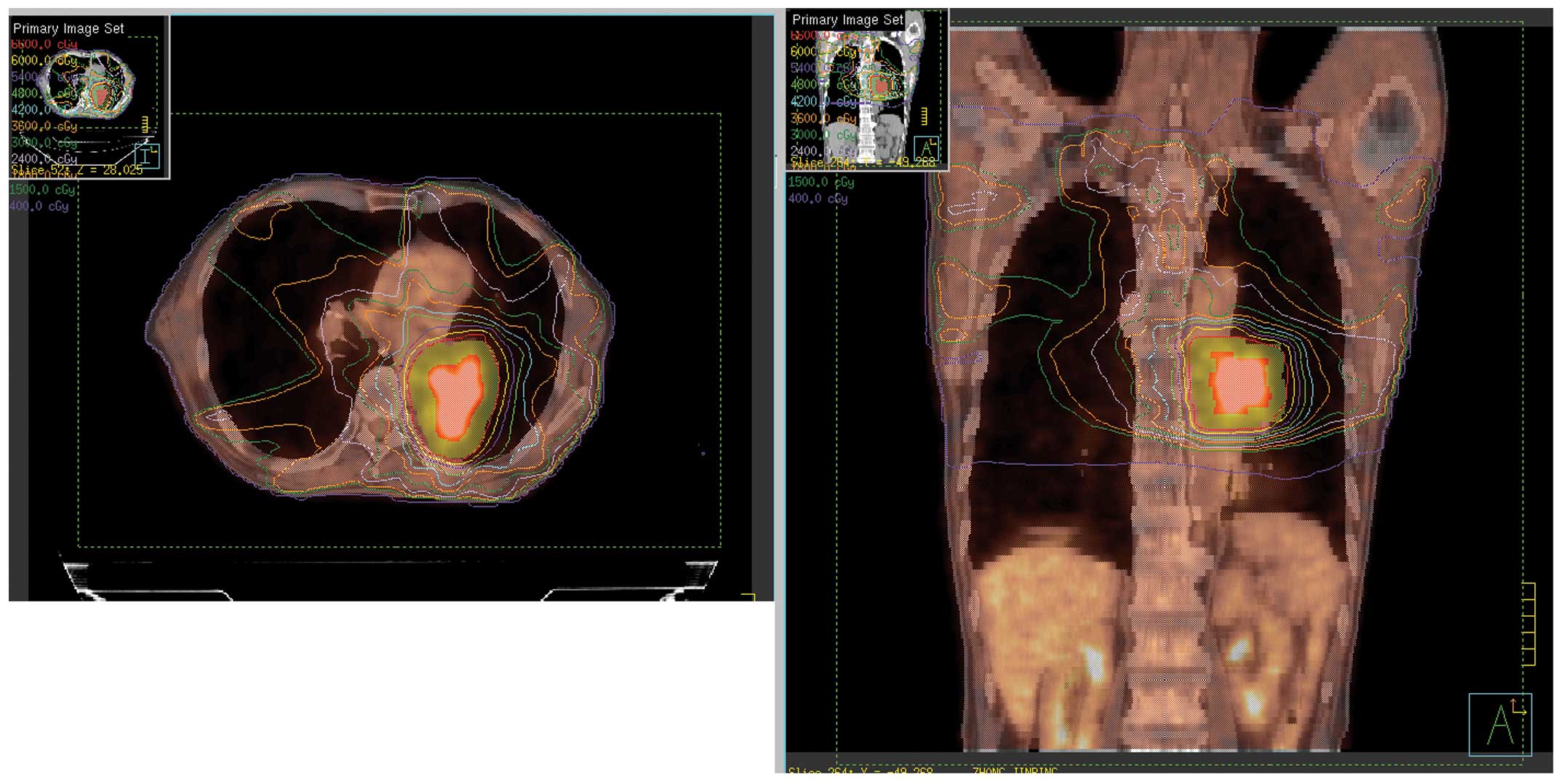Image resolution: width=1564 pixels, height=784 pixels.
Task: Pick the 1500.0 cGy isodose label in coronal view
Action: [x=821, y=182]
